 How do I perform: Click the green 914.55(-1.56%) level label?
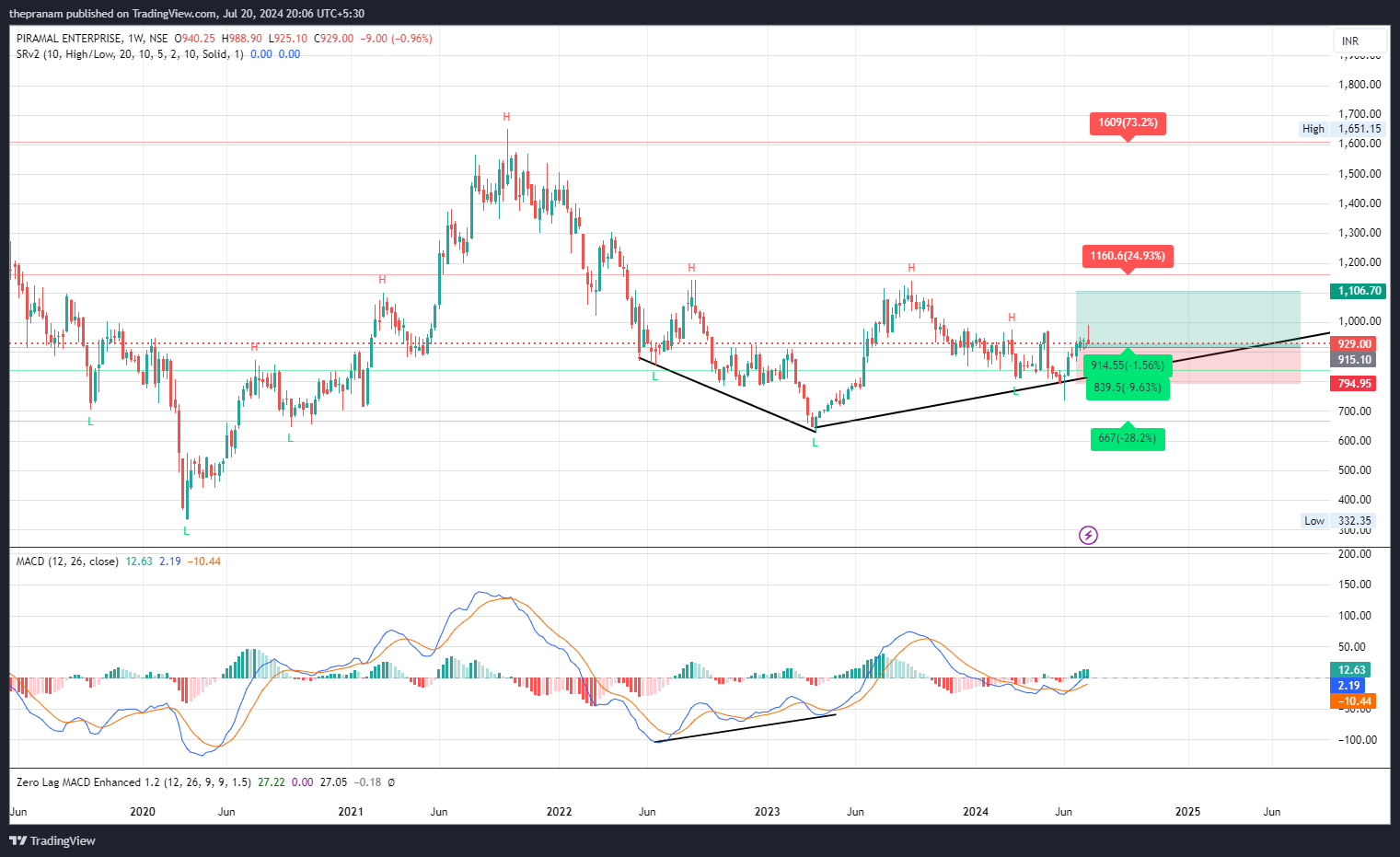(x=1128, y=365)
